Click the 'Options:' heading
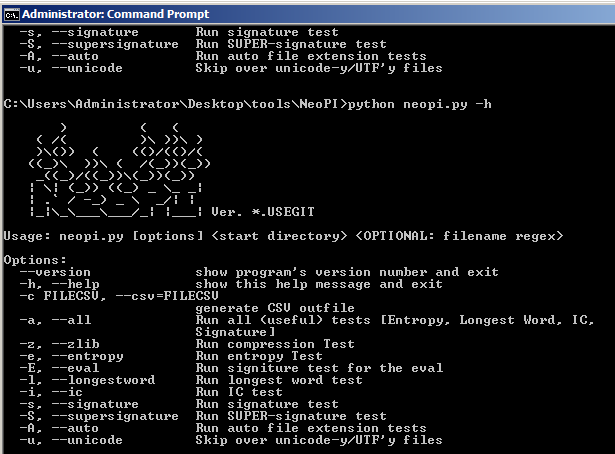Viewport: 615px width, 454px height. point(35,260)
